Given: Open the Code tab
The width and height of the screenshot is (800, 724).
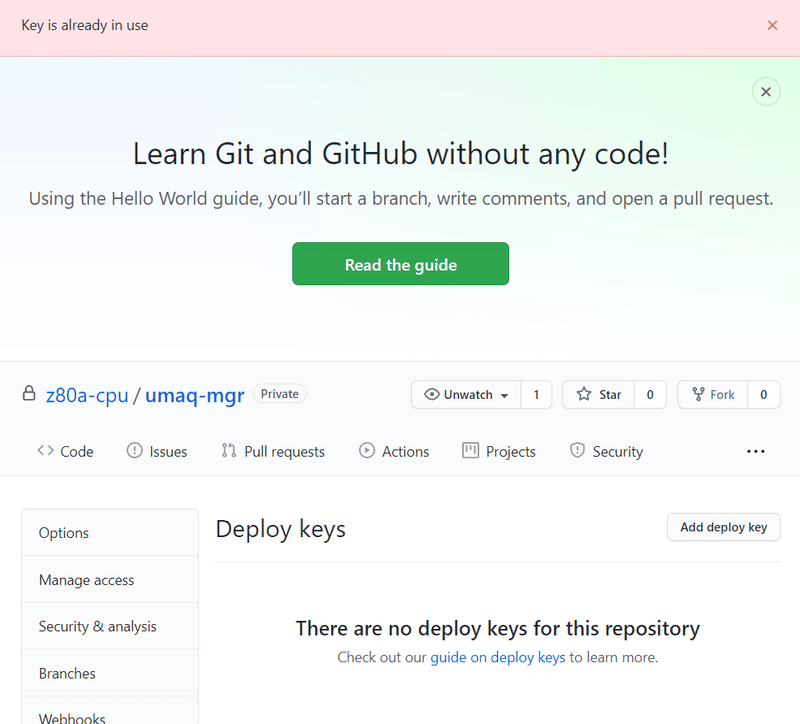Looking at the screenshot, I should 65,452.
